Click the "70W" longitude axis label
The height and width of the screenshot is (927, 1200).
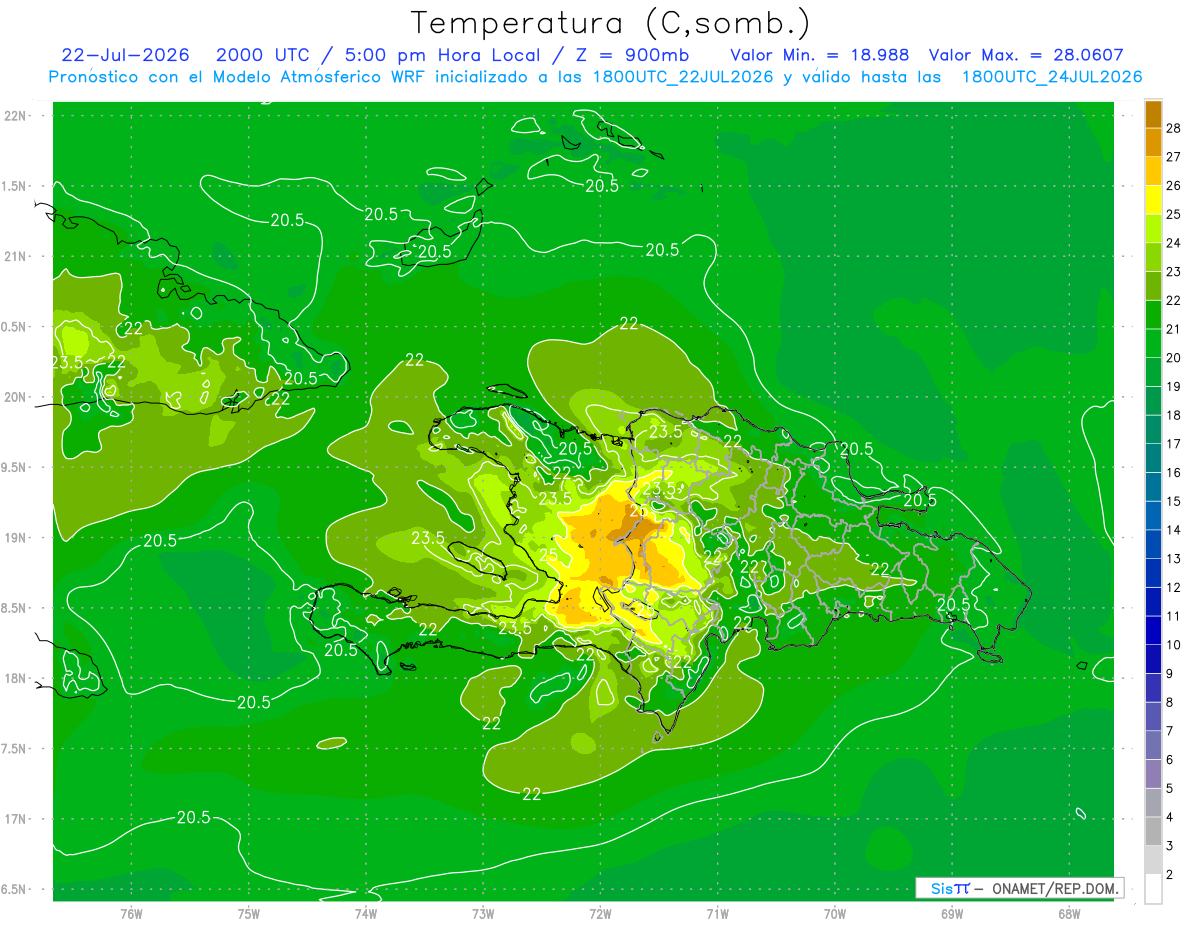[x=835, y=913]
